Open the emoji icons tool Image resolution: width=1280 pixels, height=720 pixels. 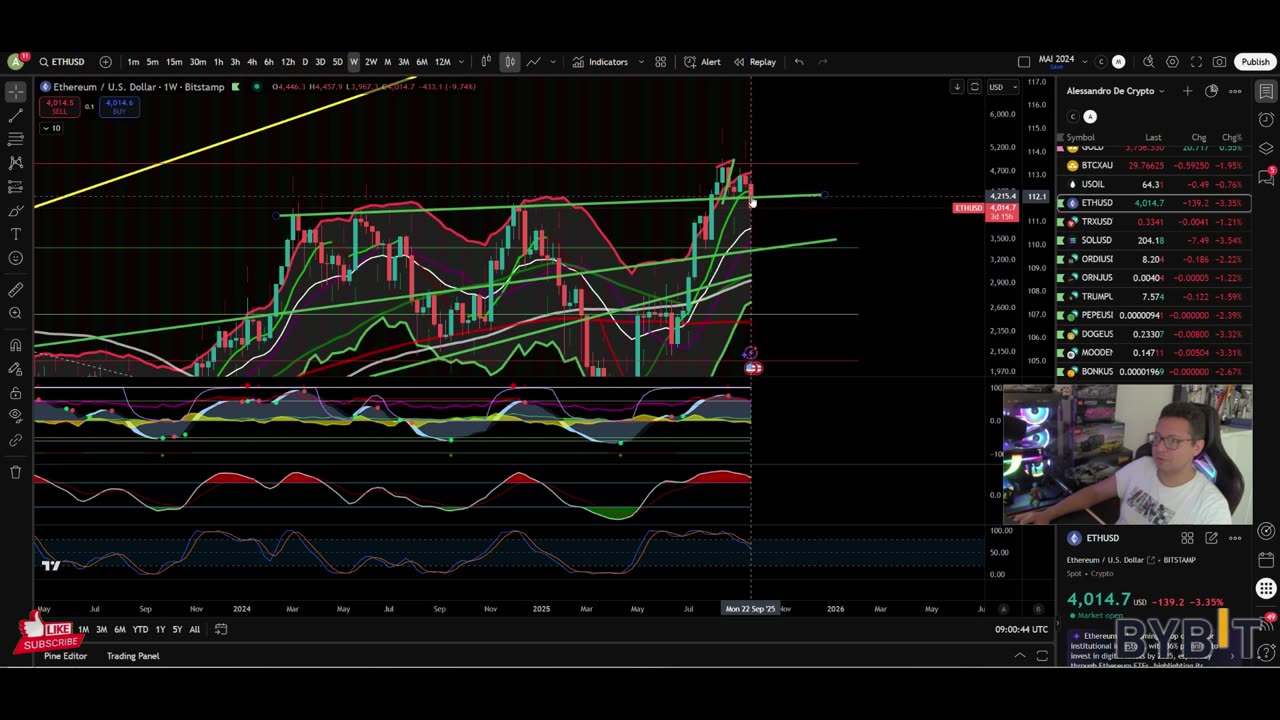click(x=16, y=258)
